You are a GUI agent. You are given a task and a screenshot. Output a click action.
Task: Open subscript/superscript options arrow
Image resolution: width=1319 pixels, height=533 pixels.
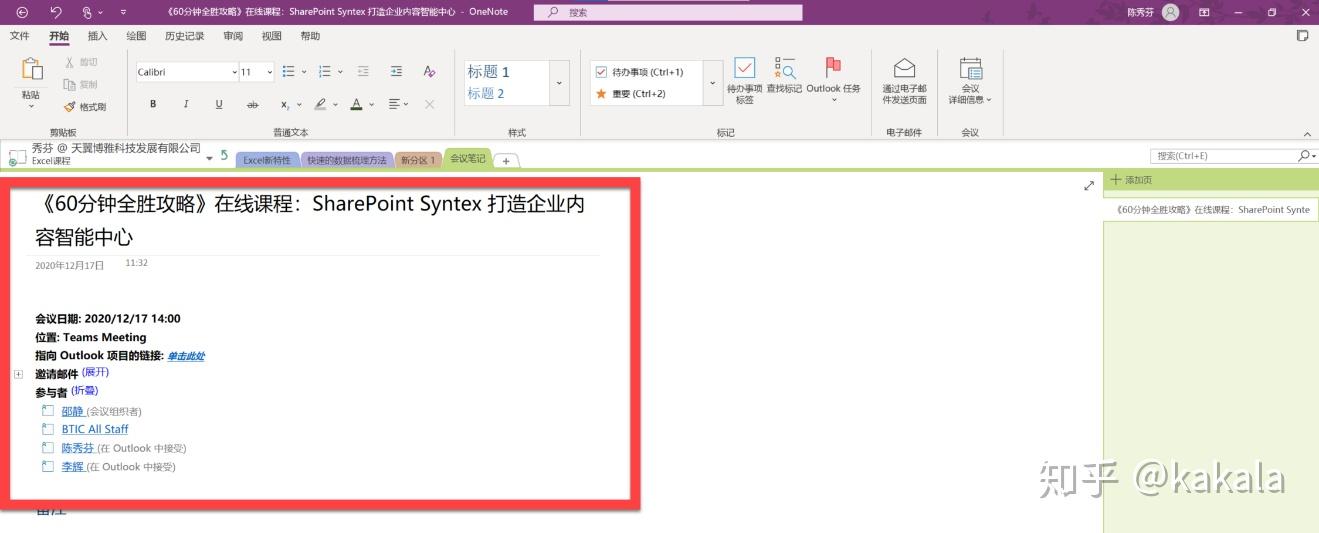(x=299, y=104)
